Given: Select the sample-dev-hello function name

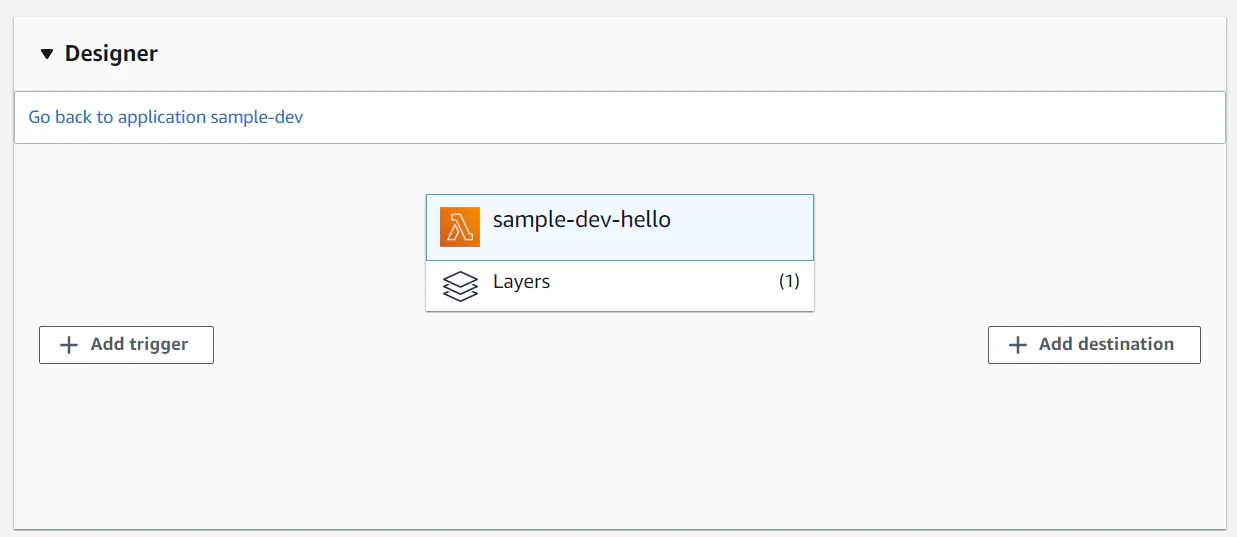Looking at the screenshot, I should pyautogui.click(x=582, y=219).
